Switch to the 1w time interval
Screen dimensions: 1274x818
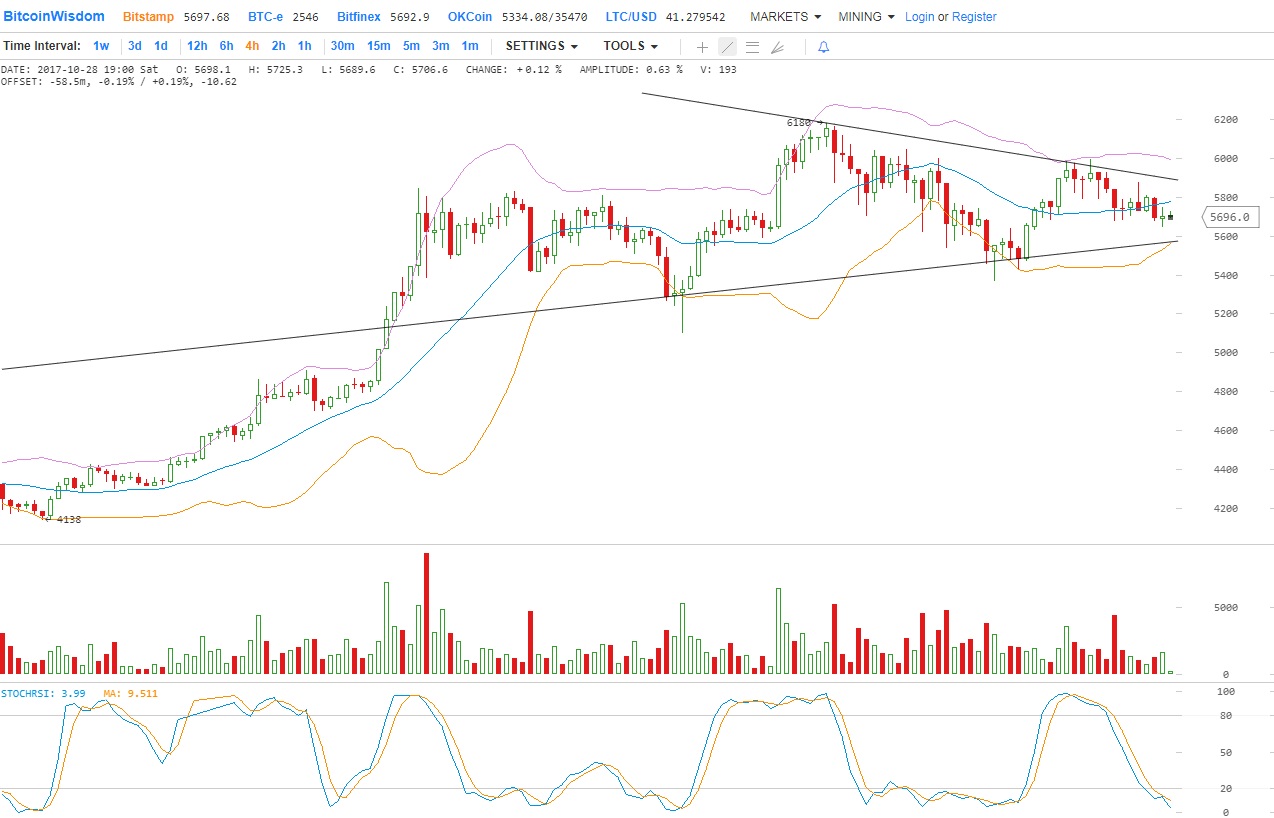(101, 46)
